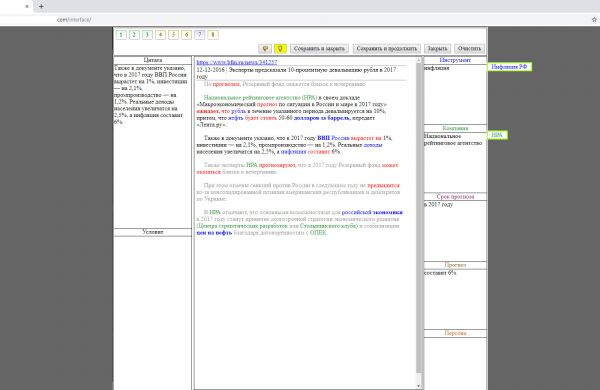Click the Инфляция РФ tag
The image size is (600, 390).
[509, 67]
